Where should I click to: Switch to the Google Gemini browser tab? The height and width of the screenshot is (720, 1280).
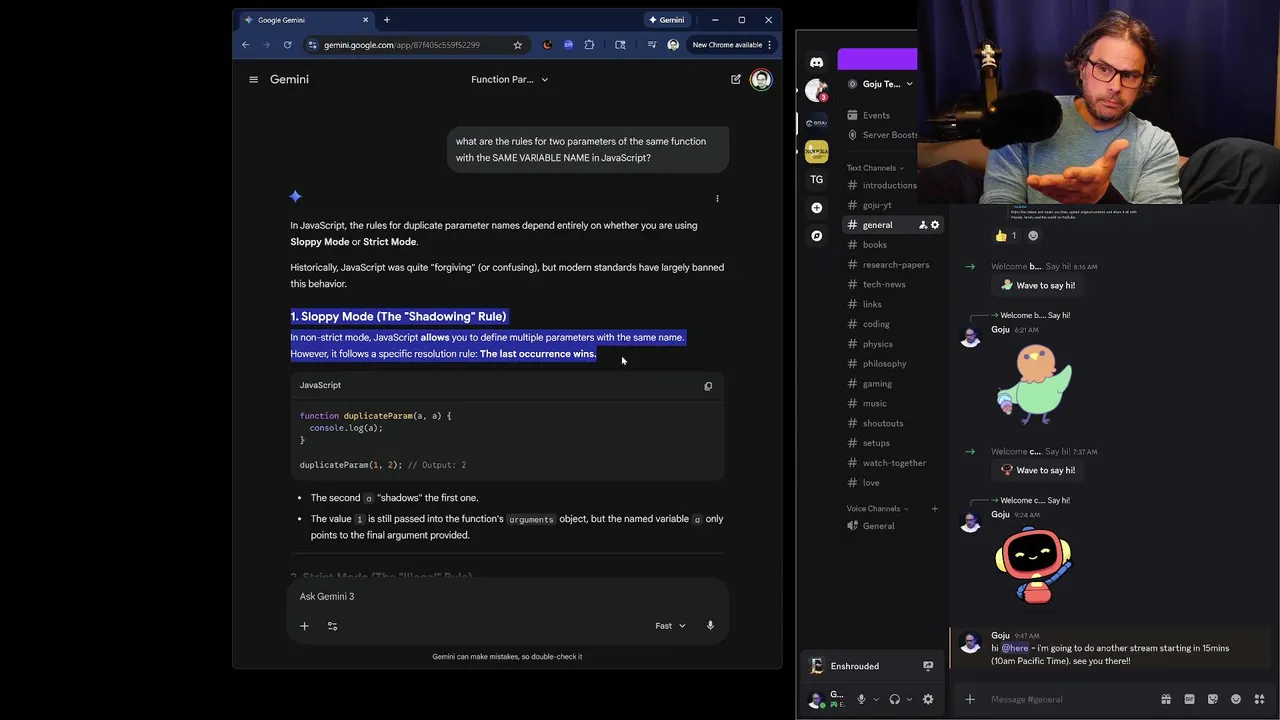[x=307, y=20]
